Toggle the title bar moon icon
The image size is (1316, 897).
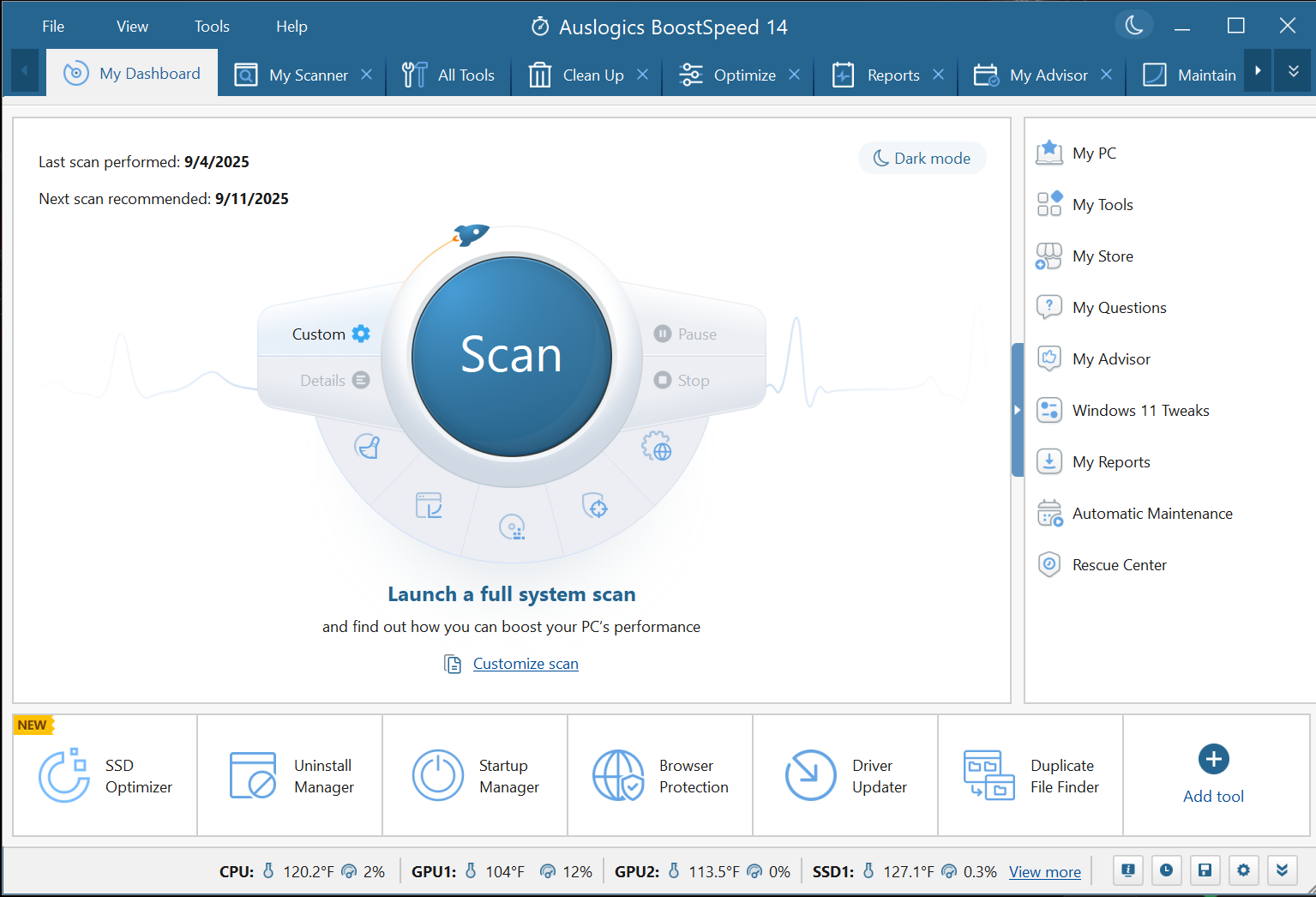coord(1134,26)
